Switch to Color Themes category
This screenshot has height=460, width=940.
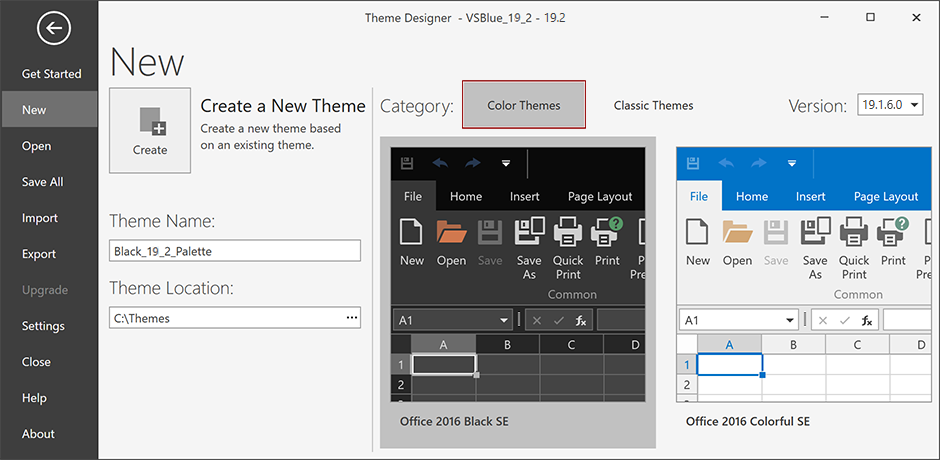(x=523, y=105)
